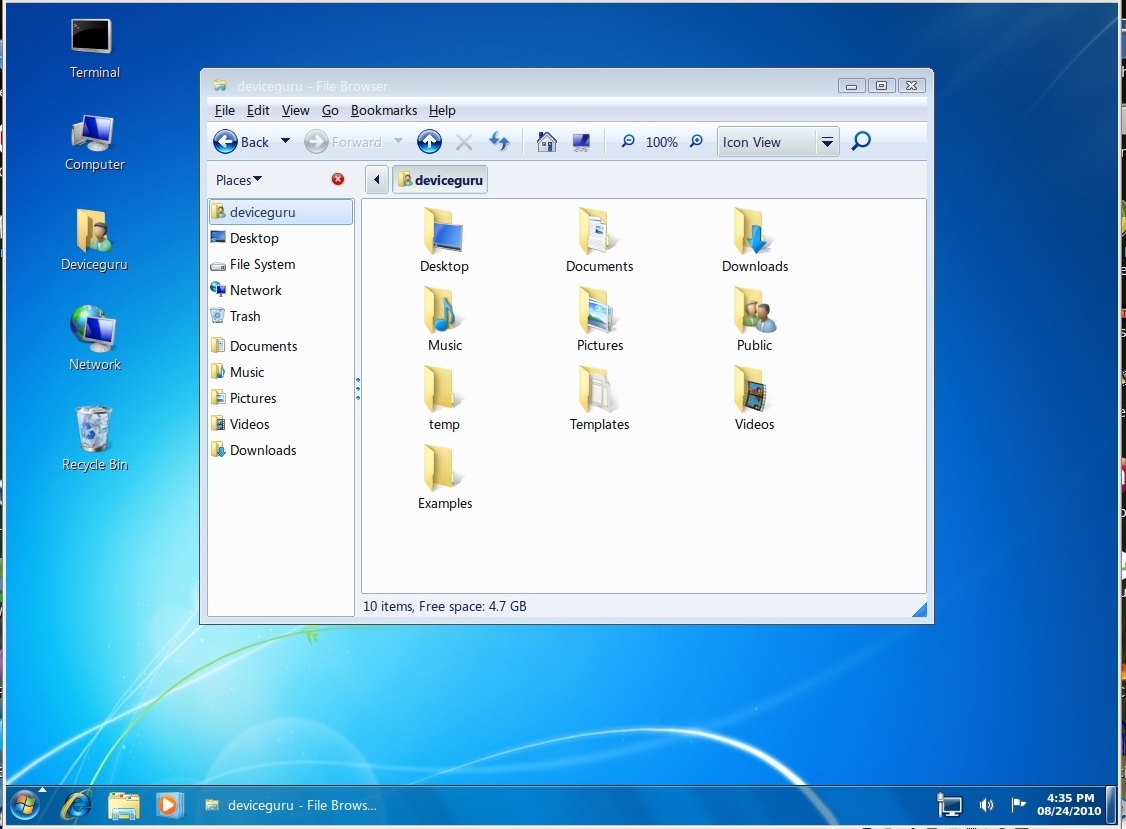Expand the Back history dropdown arrow

tap(285, 142)
